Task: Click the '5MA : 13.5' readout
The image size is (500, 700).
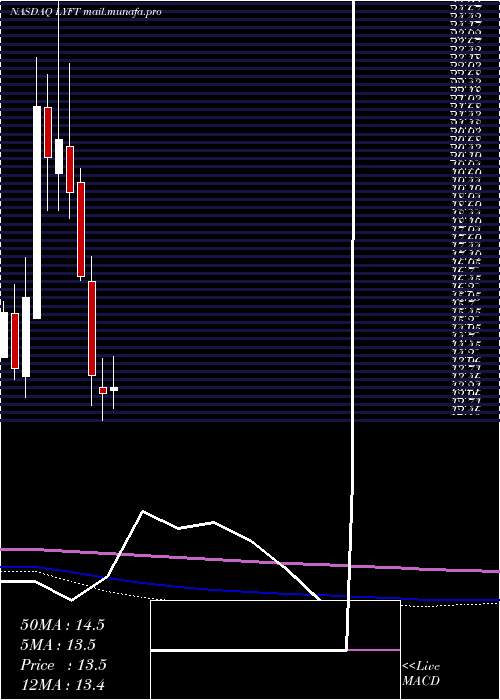Action: pyautogui.click(x=58, y=645)
